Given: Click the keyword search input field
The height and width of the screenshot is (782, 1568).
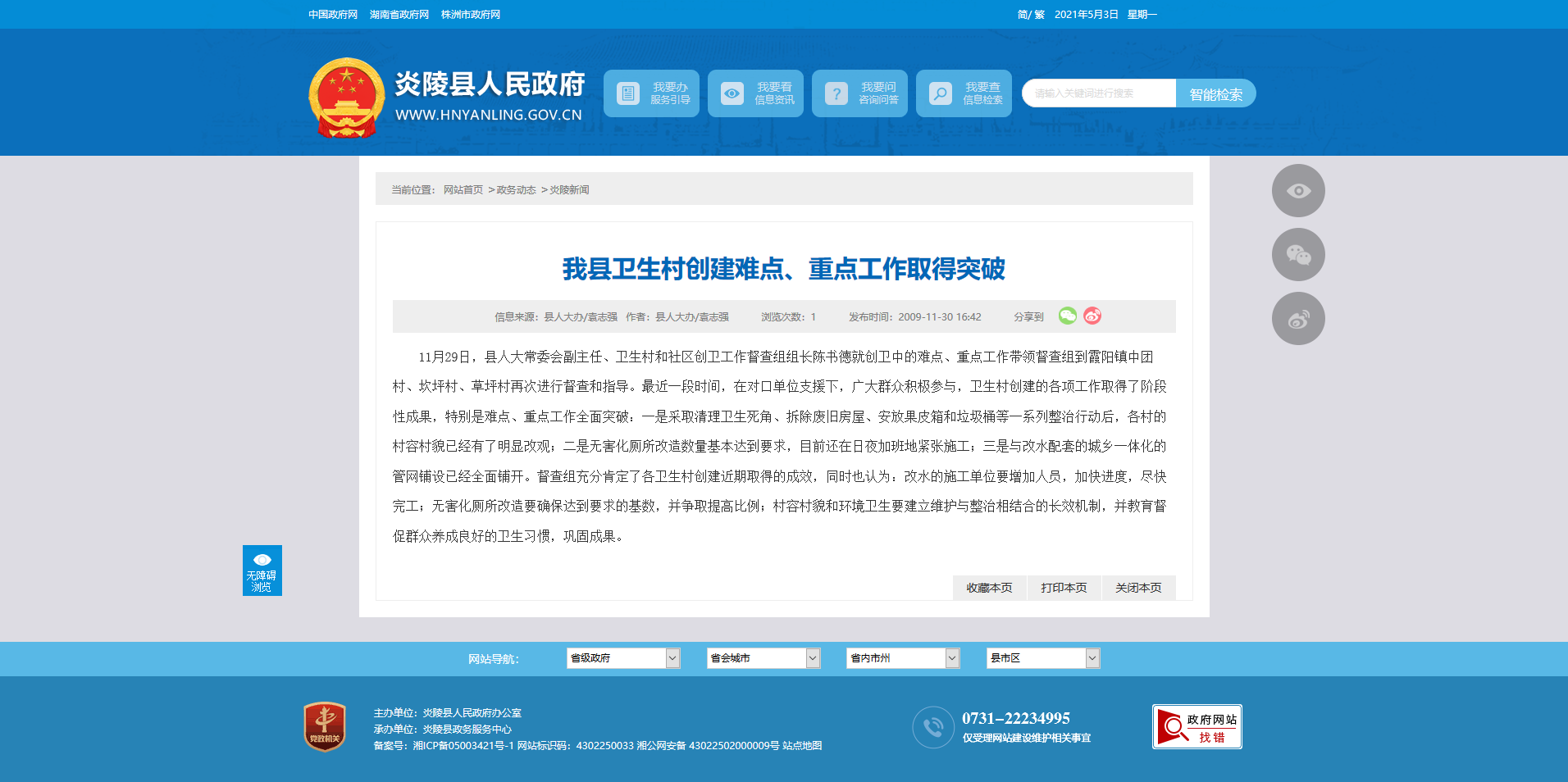Looking at the screenshot, I should tap(1099, 93).
